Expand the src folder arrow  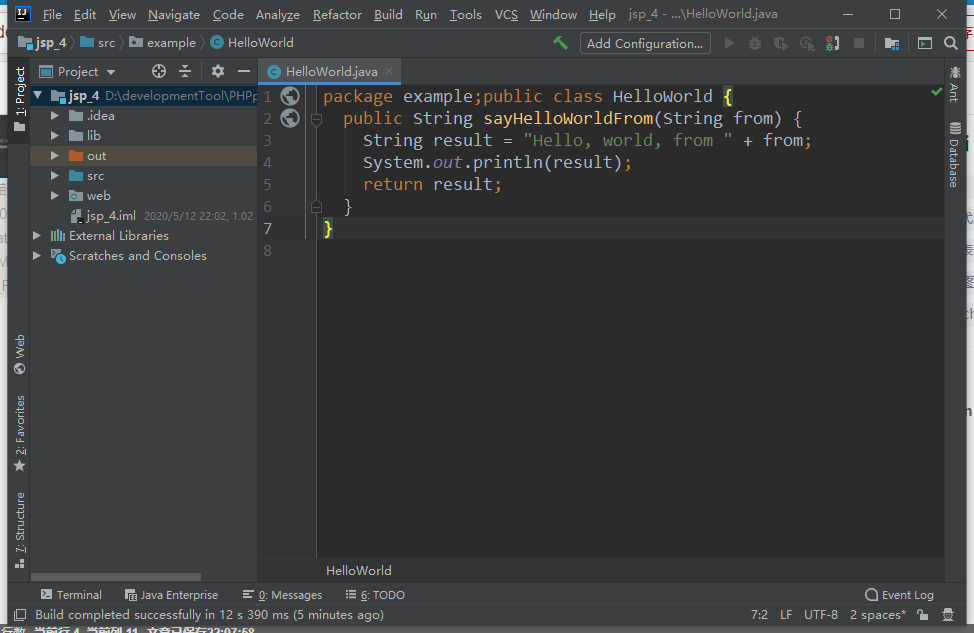(x=55, y=176)
